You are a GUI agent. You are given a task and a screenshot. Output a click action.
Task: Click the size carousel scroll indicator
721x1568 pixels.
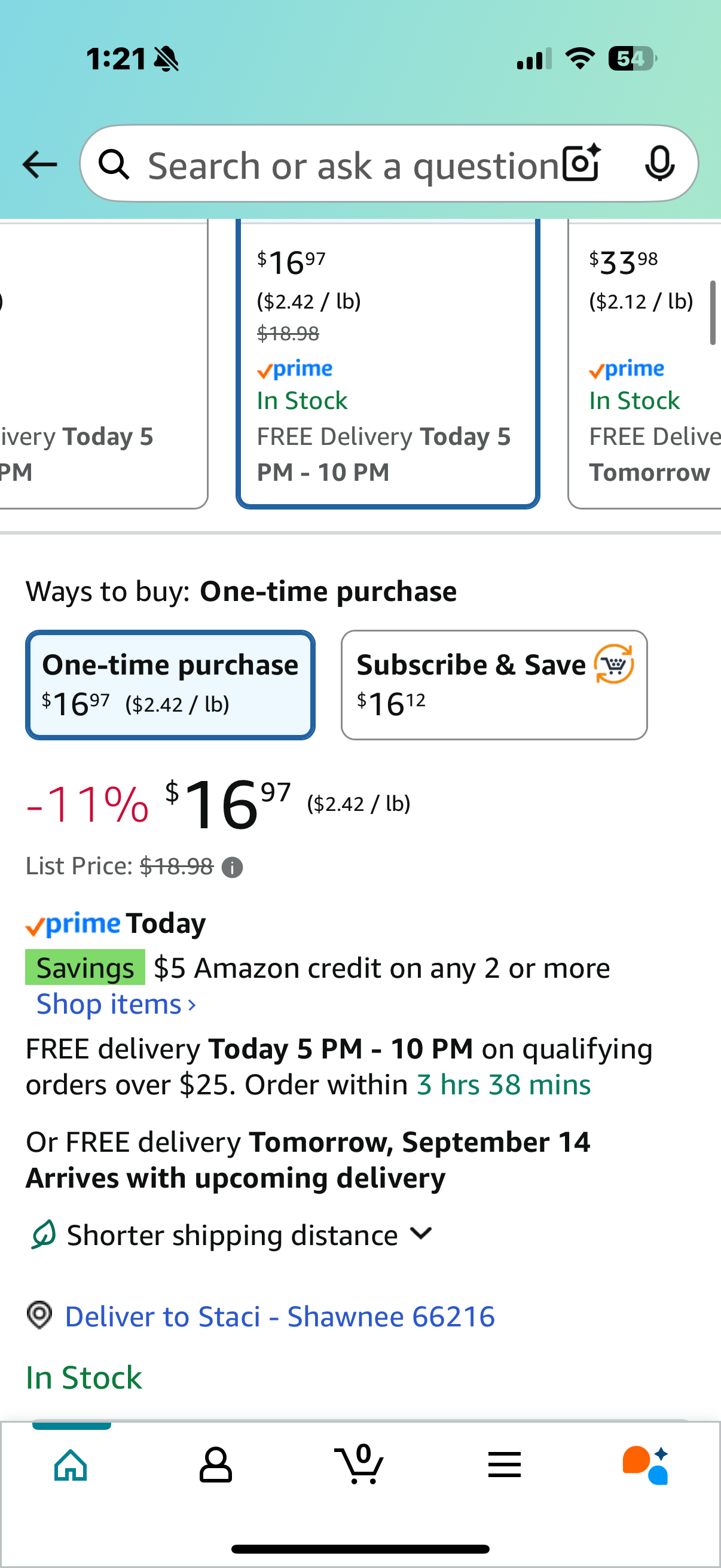[x=713, y=313]
